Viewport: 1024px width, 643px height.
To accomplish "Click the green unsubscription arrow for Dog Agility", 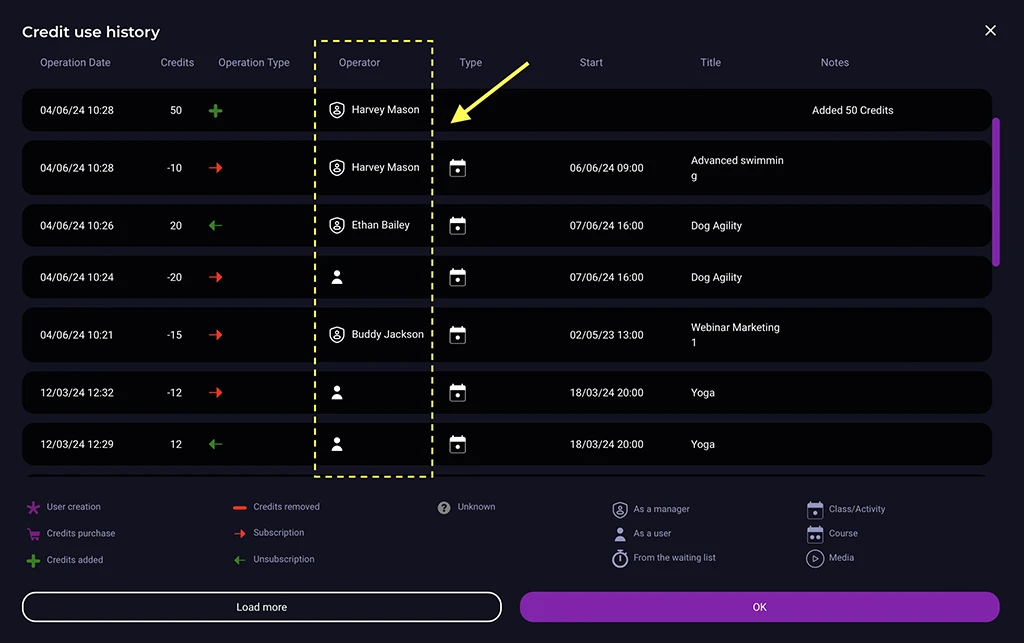I will 215,226.
